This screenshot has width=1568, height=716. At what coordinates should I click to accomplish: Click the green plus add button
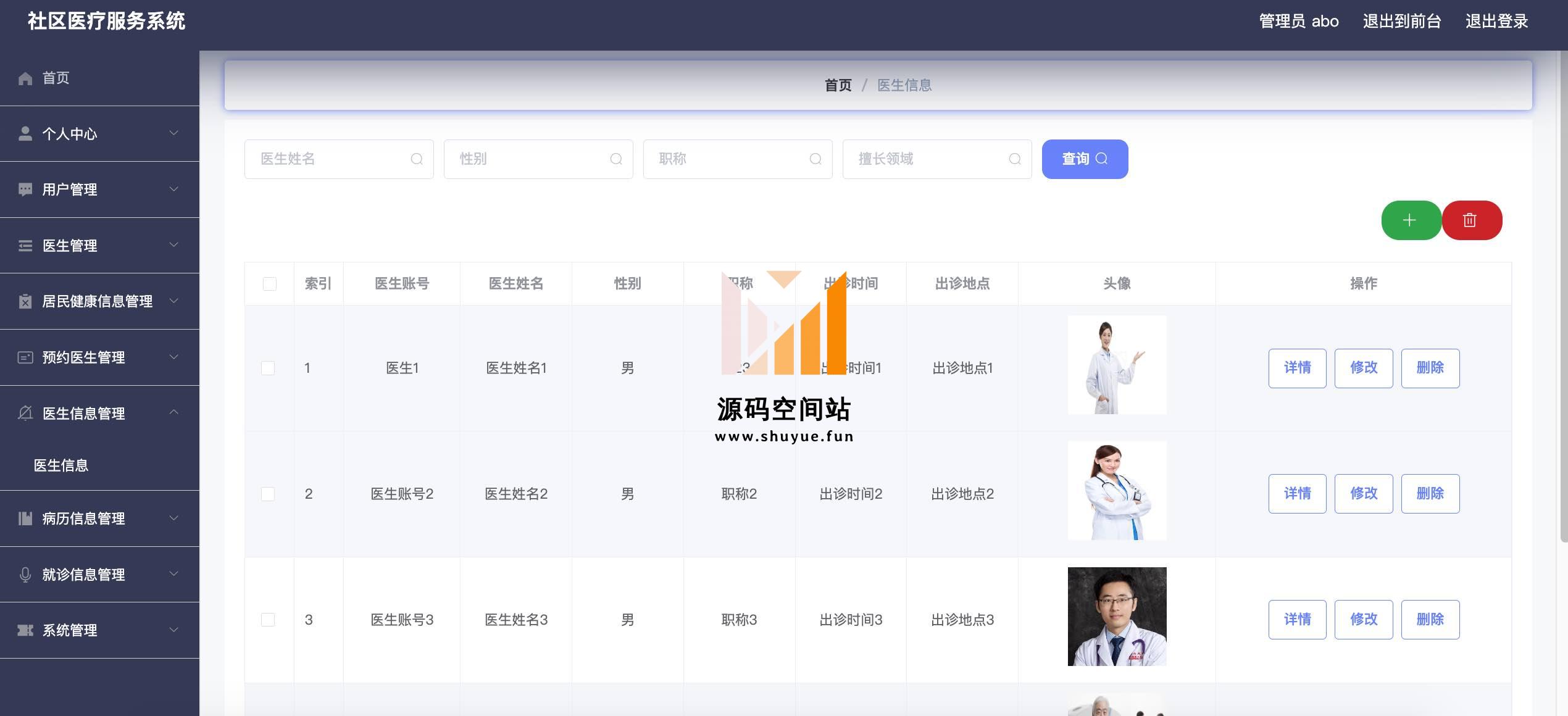(1411, 220)
